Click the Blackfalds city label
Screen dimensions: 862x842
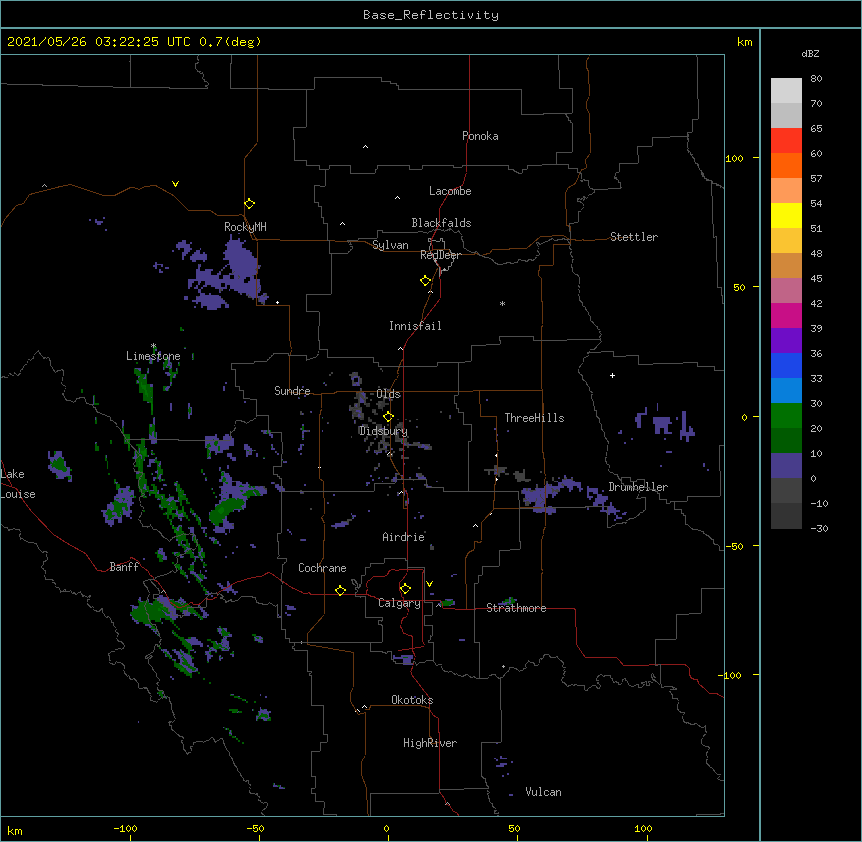(441, 223)
